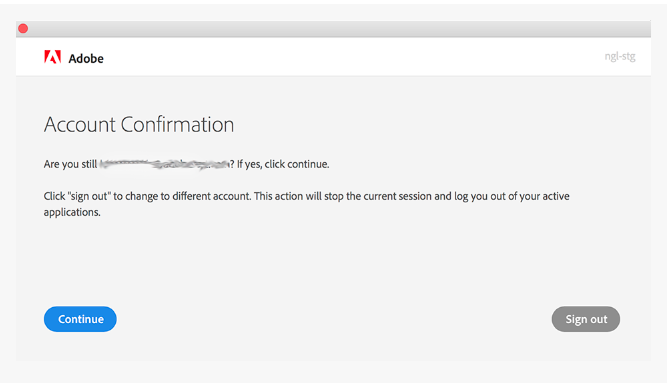669x383 pixels.
Task: Click the white header strip beside Adobe
Action: 354,57
